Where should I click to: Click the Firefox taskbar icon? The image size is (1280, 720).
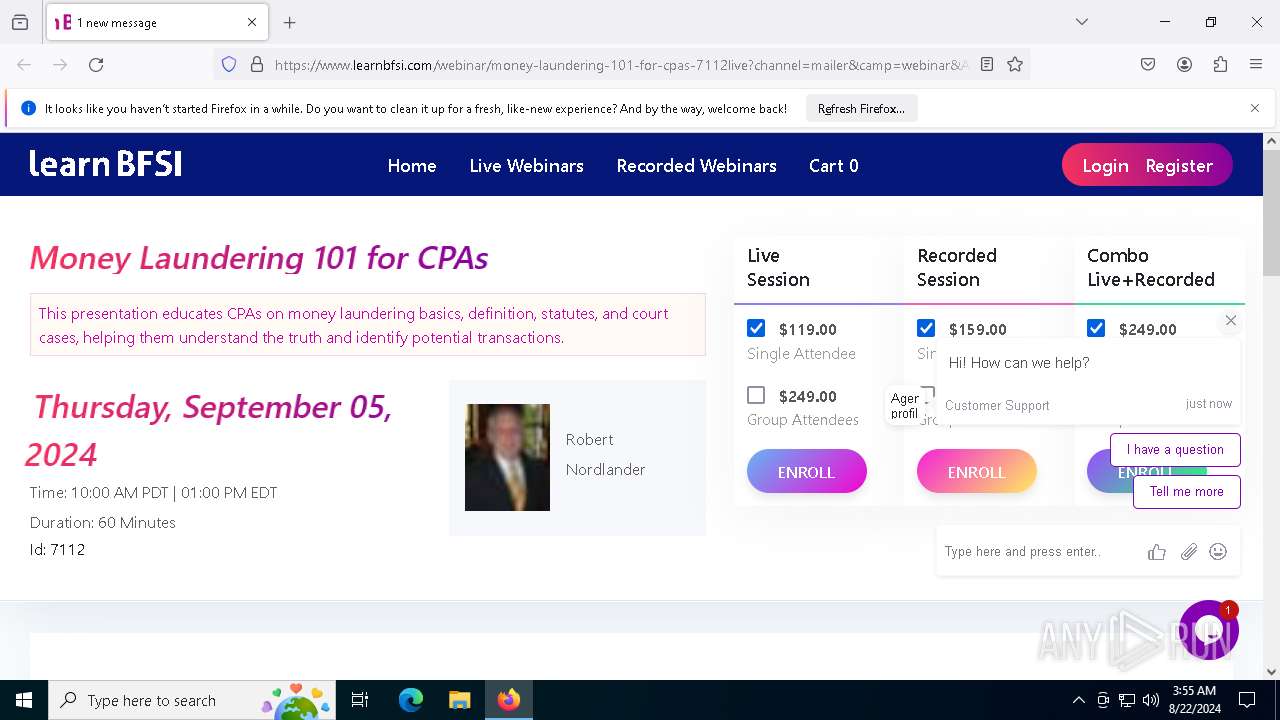509,700
